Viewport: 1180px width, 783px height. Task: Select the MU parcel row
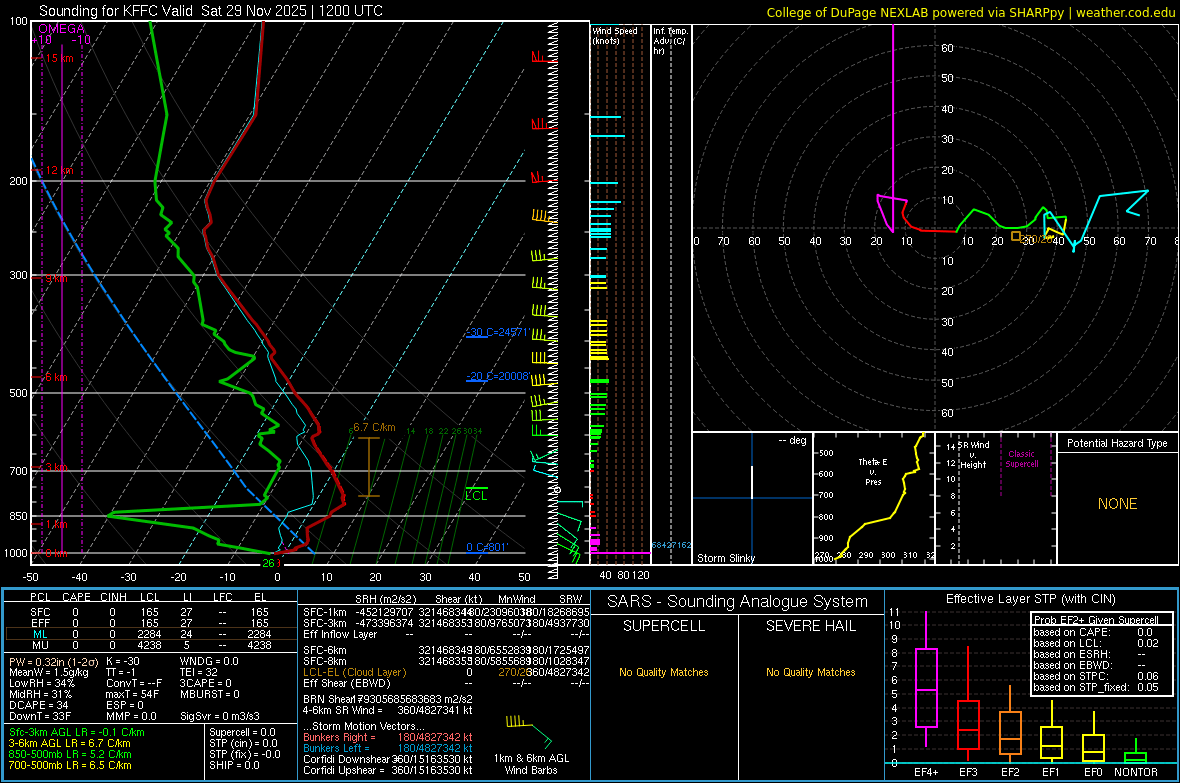[x=151, y=645]
